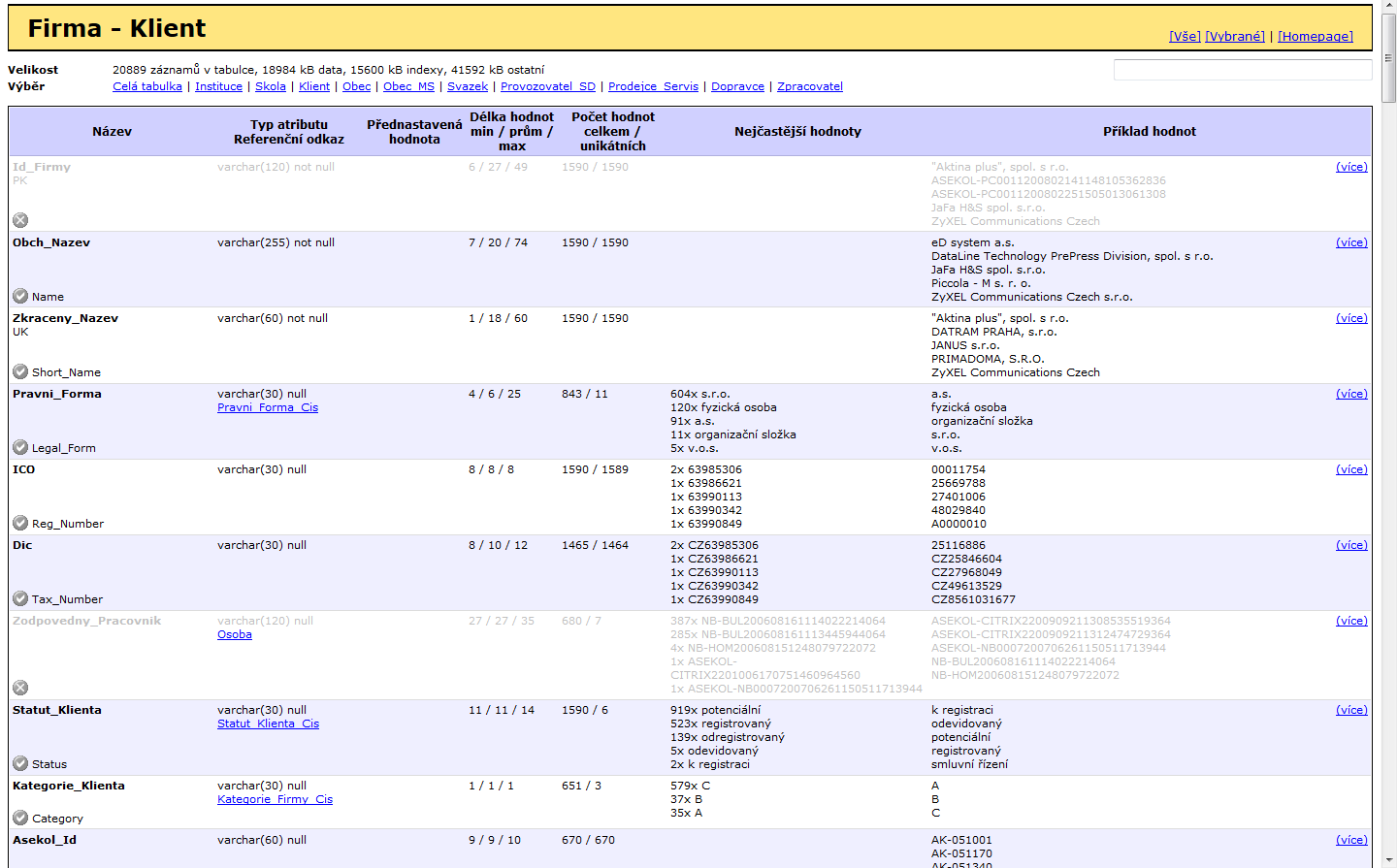Click the 'varchar(255) not null' type text
This screenshot has width=1397, height=868.
(x=276, y=242)
